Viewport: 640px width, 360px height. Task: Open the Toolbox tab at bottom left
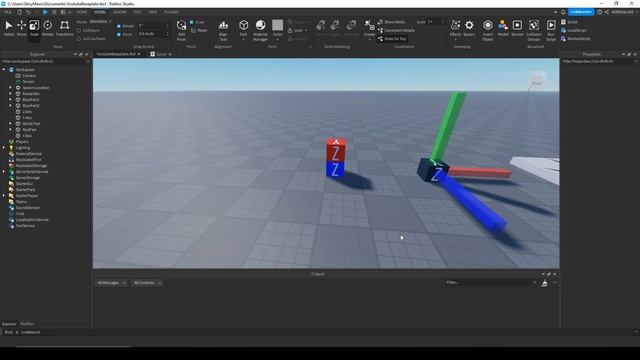(27, 324)
